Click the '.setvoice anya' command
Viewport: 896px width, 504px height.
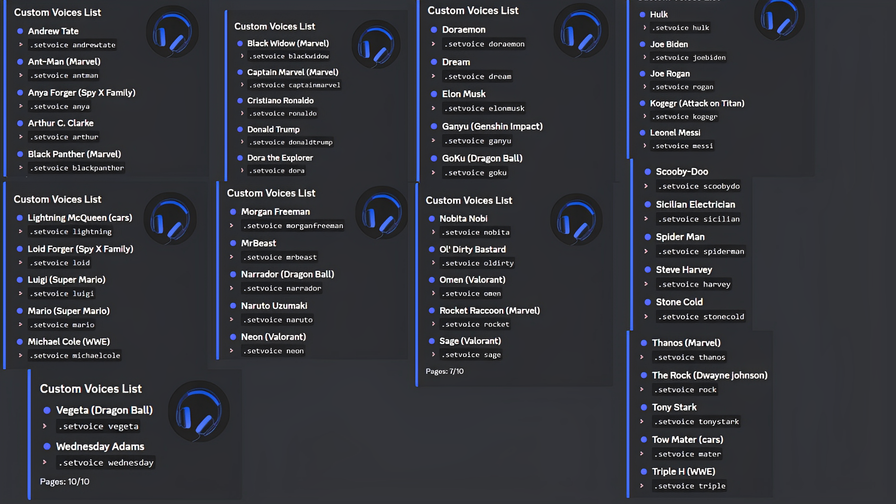click(59, 106)
